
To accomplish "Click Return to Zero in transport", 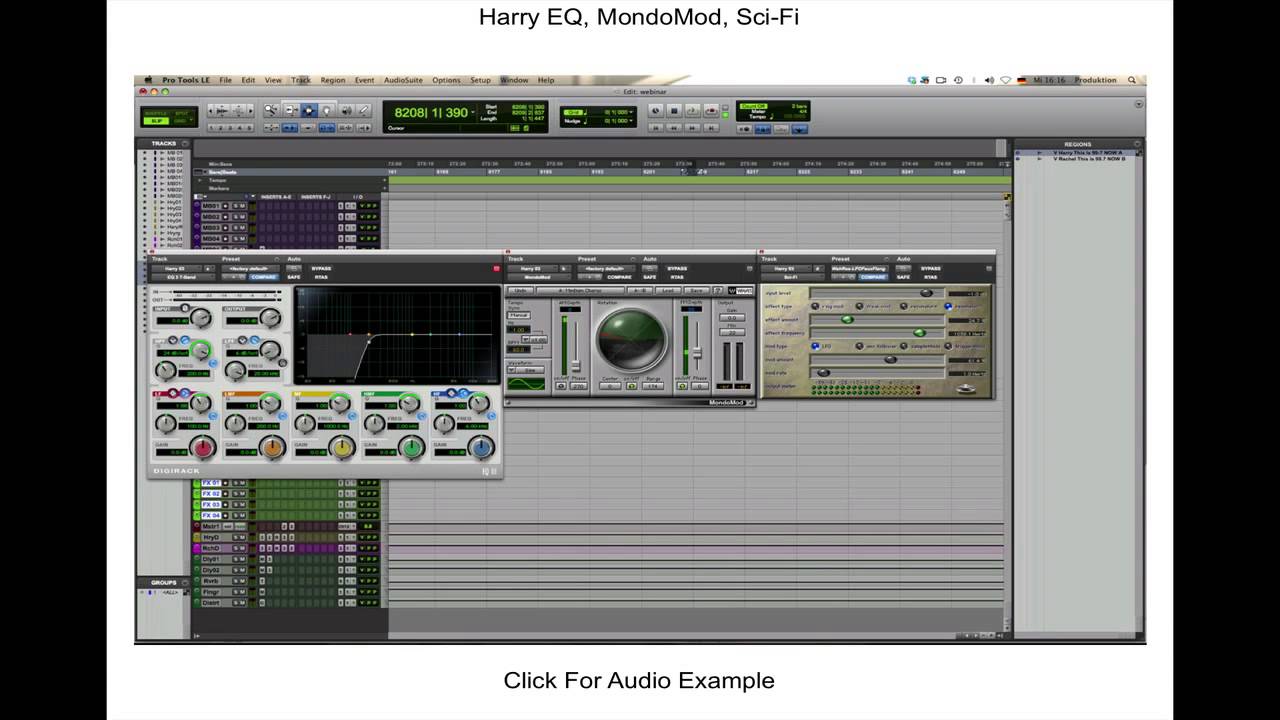I will (x=656, y=128).
